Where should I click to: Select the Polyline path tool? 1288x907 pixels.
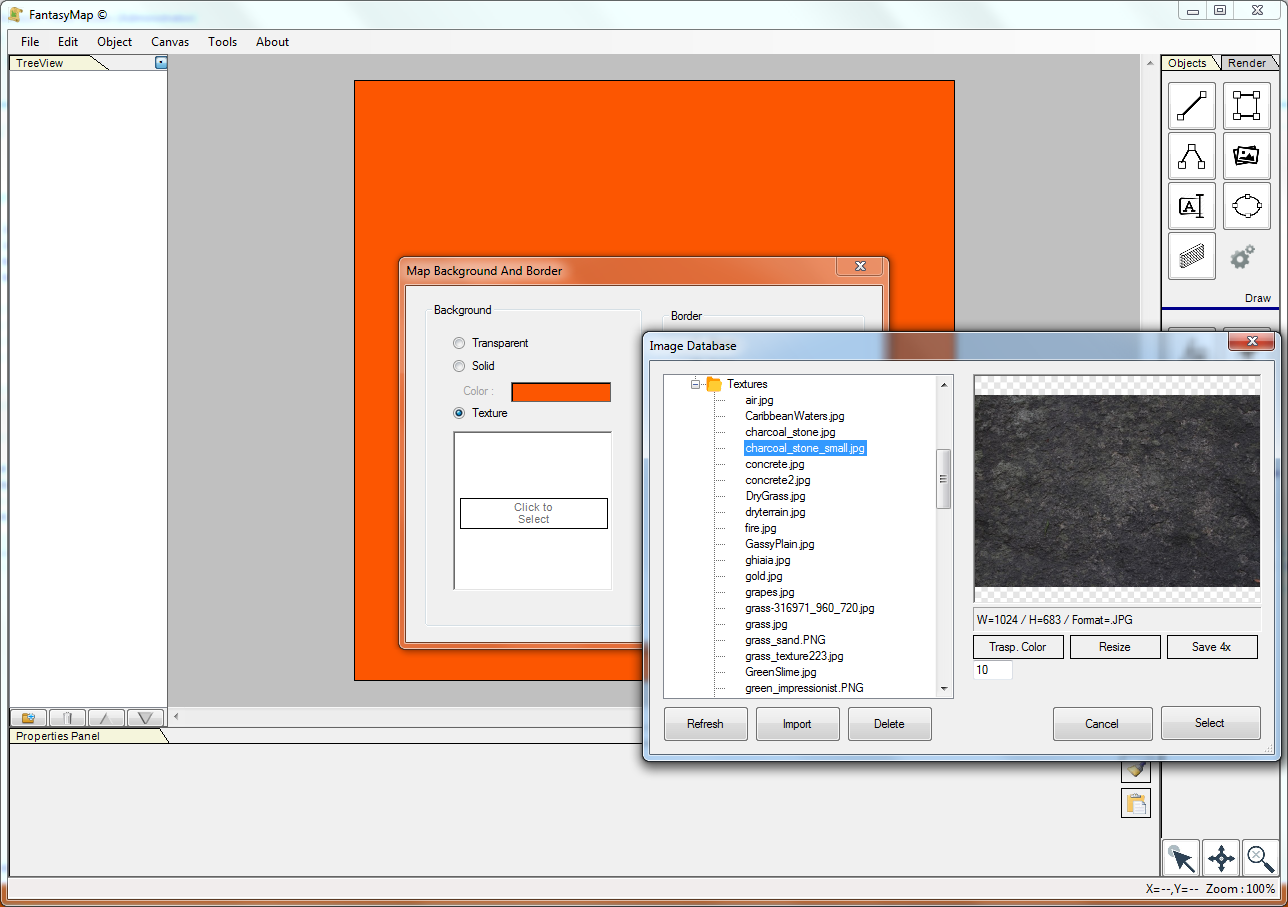point(1192,156)
